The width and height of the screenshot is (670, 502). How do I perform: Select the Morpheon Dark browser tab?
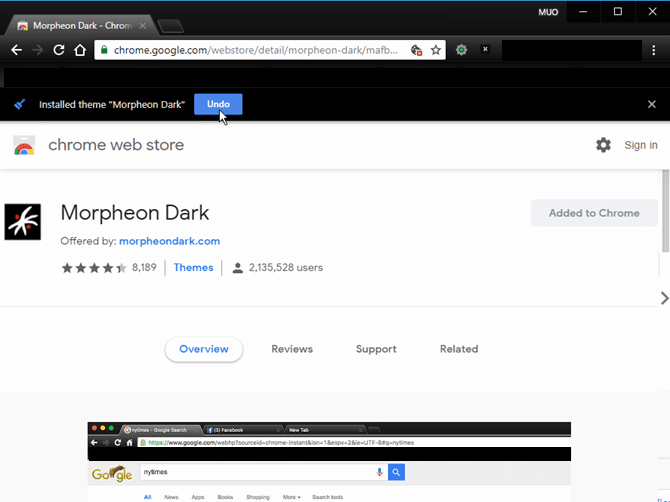coord(81,26)
